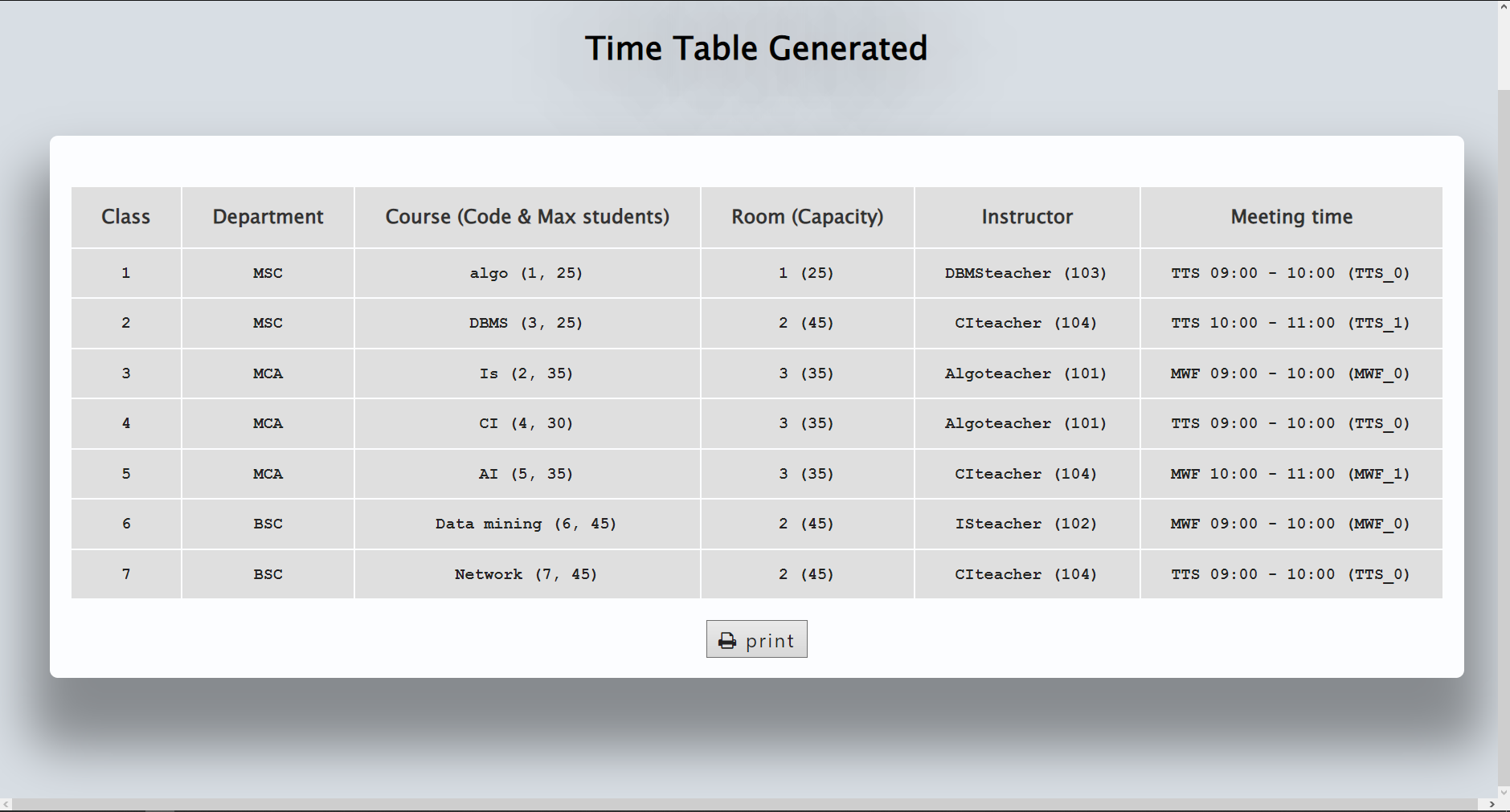Click the MWF 10:00 - 11:00 meeting time

click(1291, 474)
